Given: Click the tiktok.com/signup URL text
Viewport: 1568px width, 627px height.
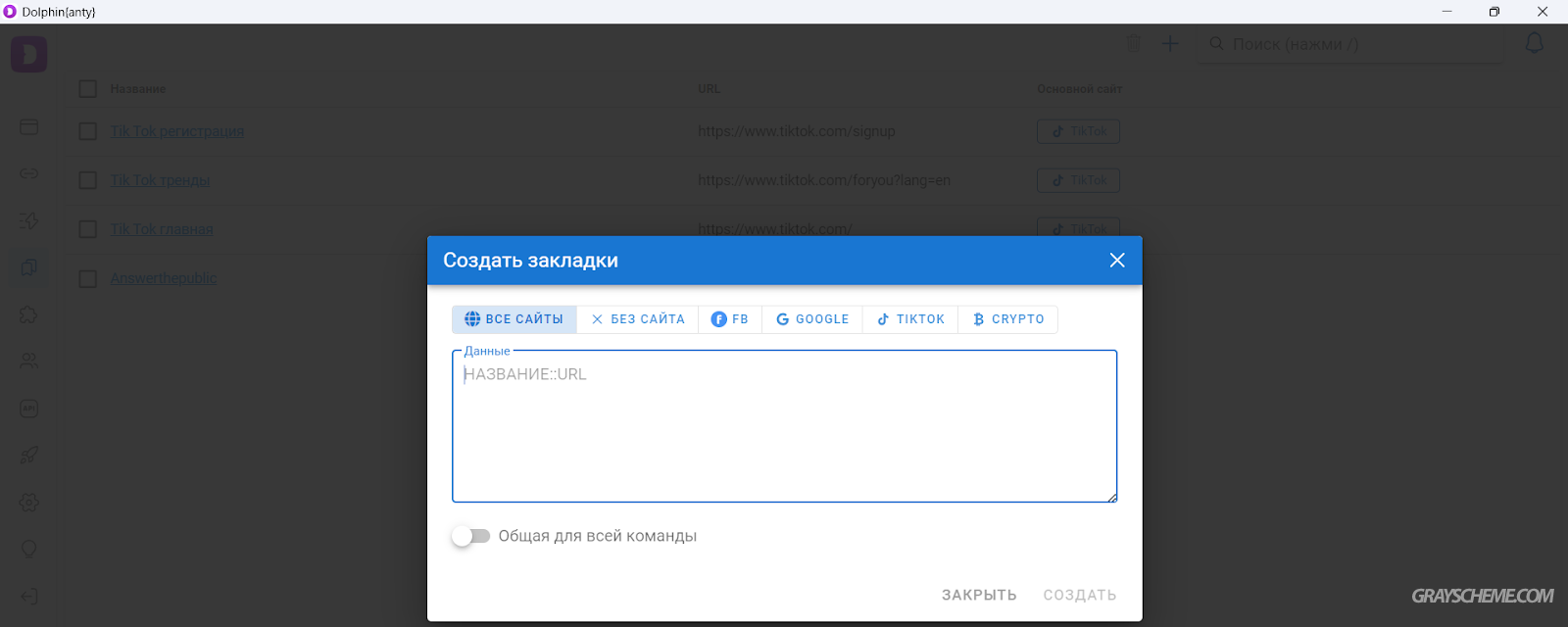Looking at the screenshot, I should tap(797, 131).
